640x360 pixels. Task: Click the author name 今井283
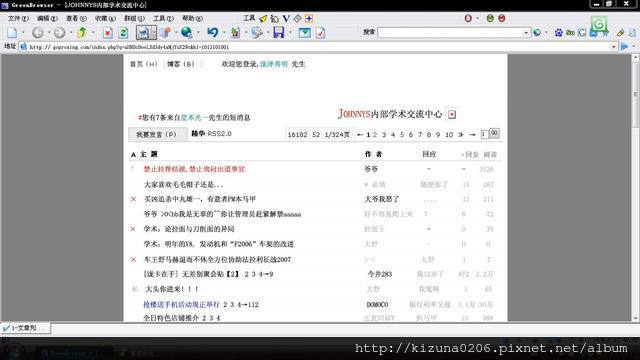(380, 274)
